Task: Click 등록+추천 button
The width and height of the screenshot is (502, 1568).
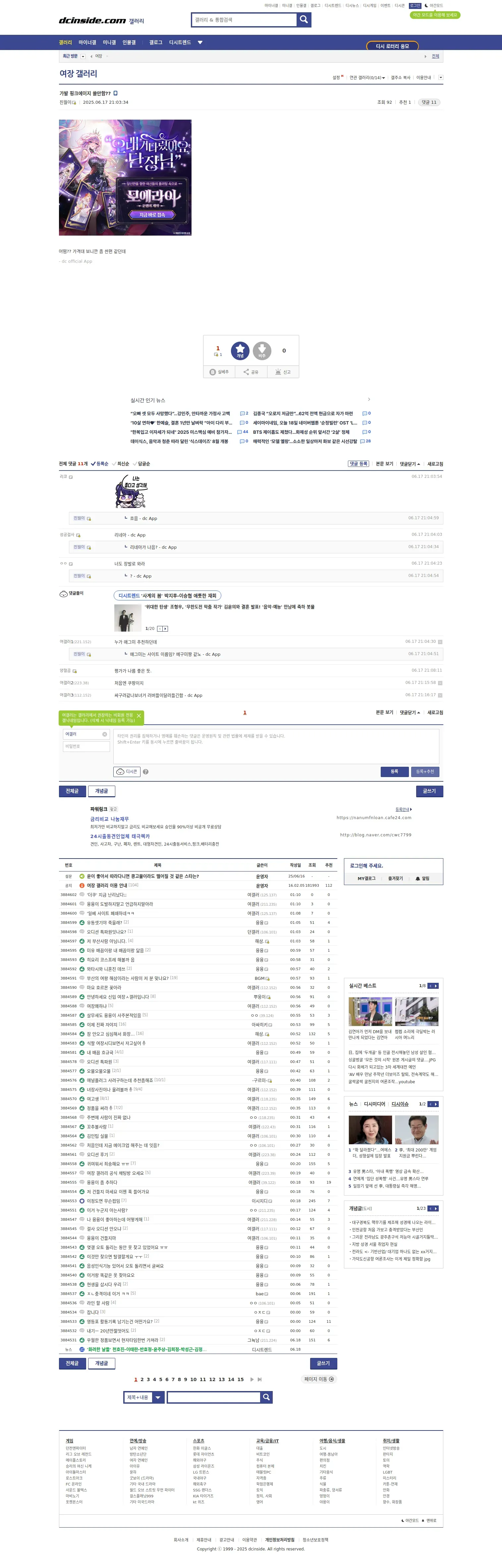Action: click(x=425, y=771)
